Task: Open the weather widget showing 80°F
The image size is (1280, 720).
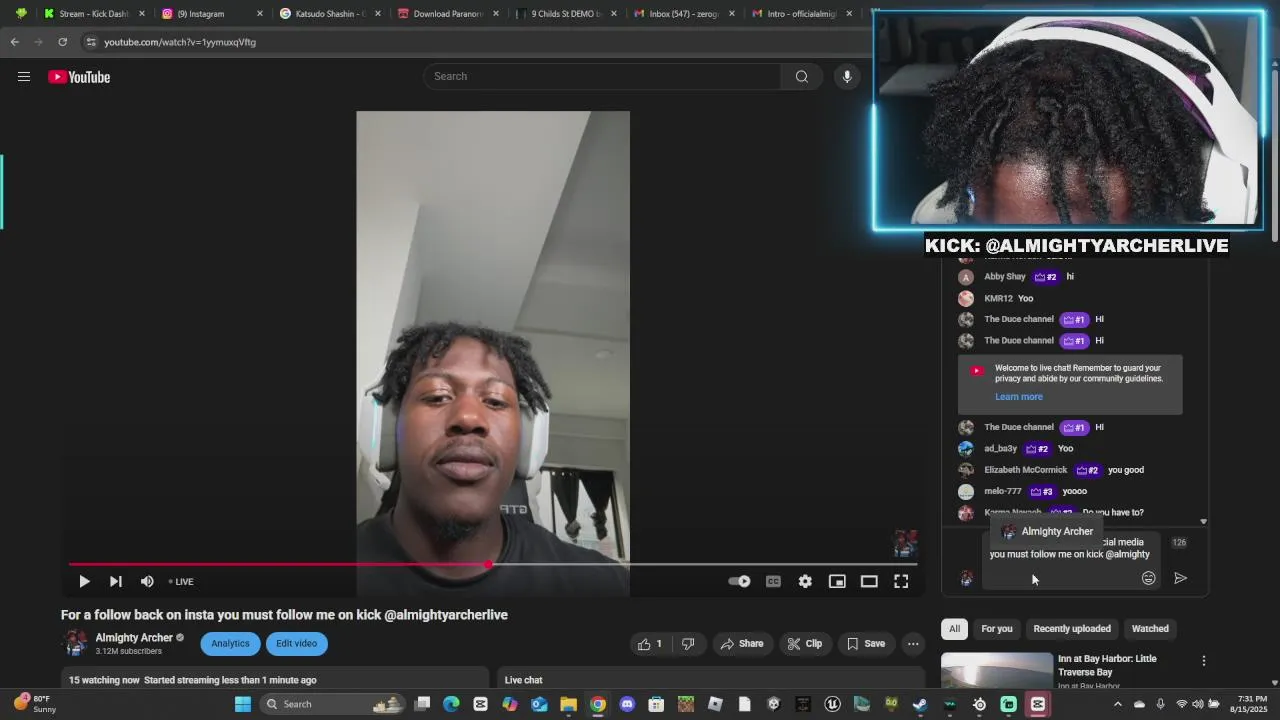Action: coord(35,704)
